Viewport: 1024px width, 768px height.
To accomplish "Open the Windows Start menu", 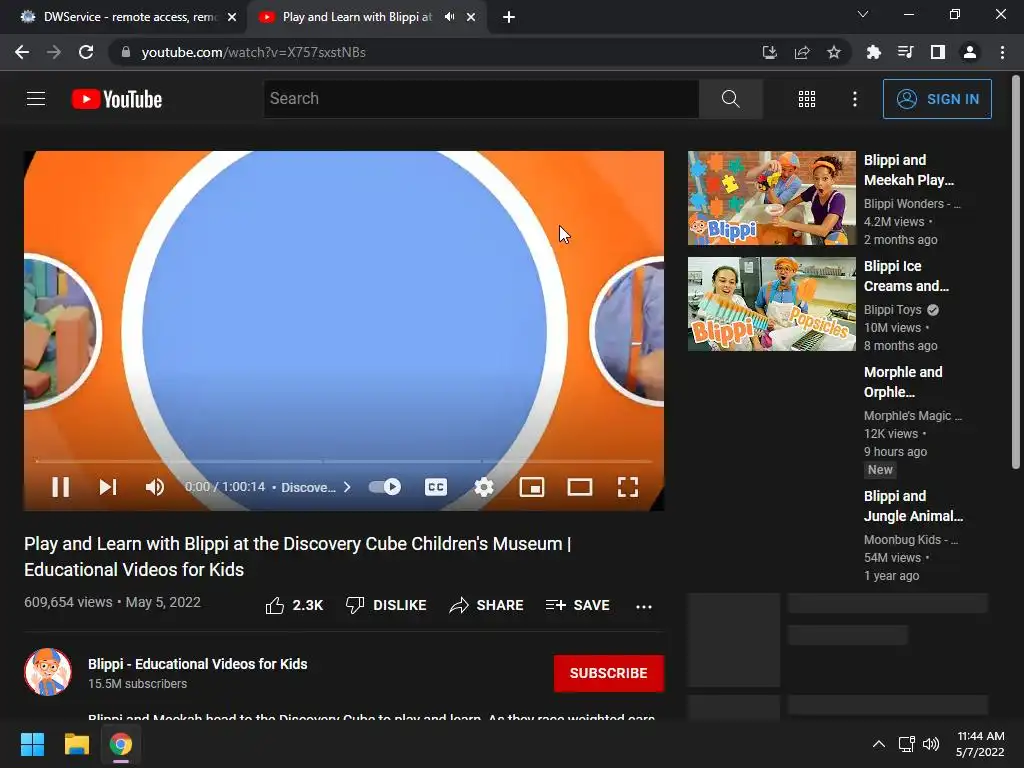I will (x=32, y=744).
